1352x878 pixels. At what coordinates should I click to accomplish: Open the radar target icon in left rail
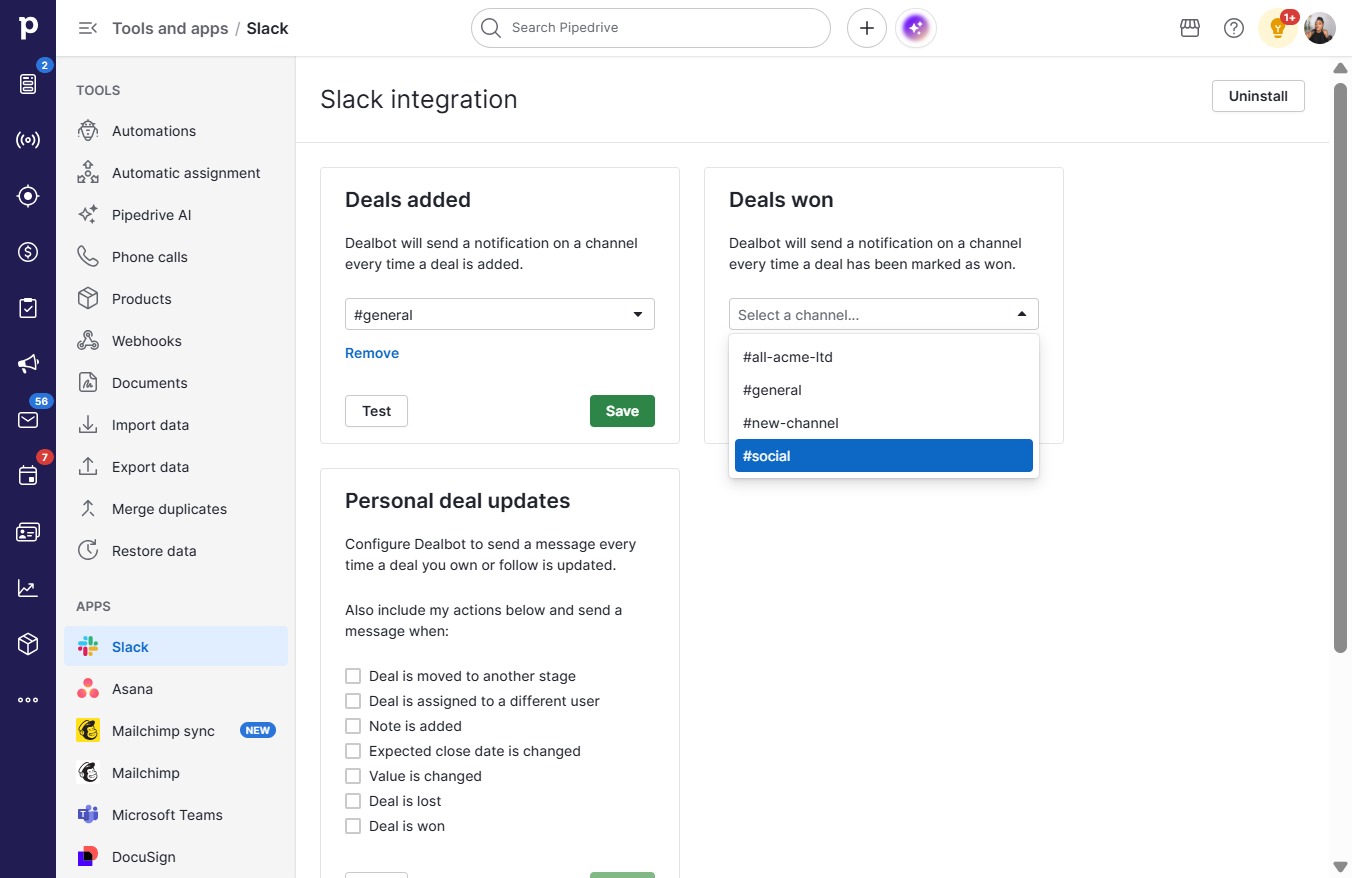28,196
